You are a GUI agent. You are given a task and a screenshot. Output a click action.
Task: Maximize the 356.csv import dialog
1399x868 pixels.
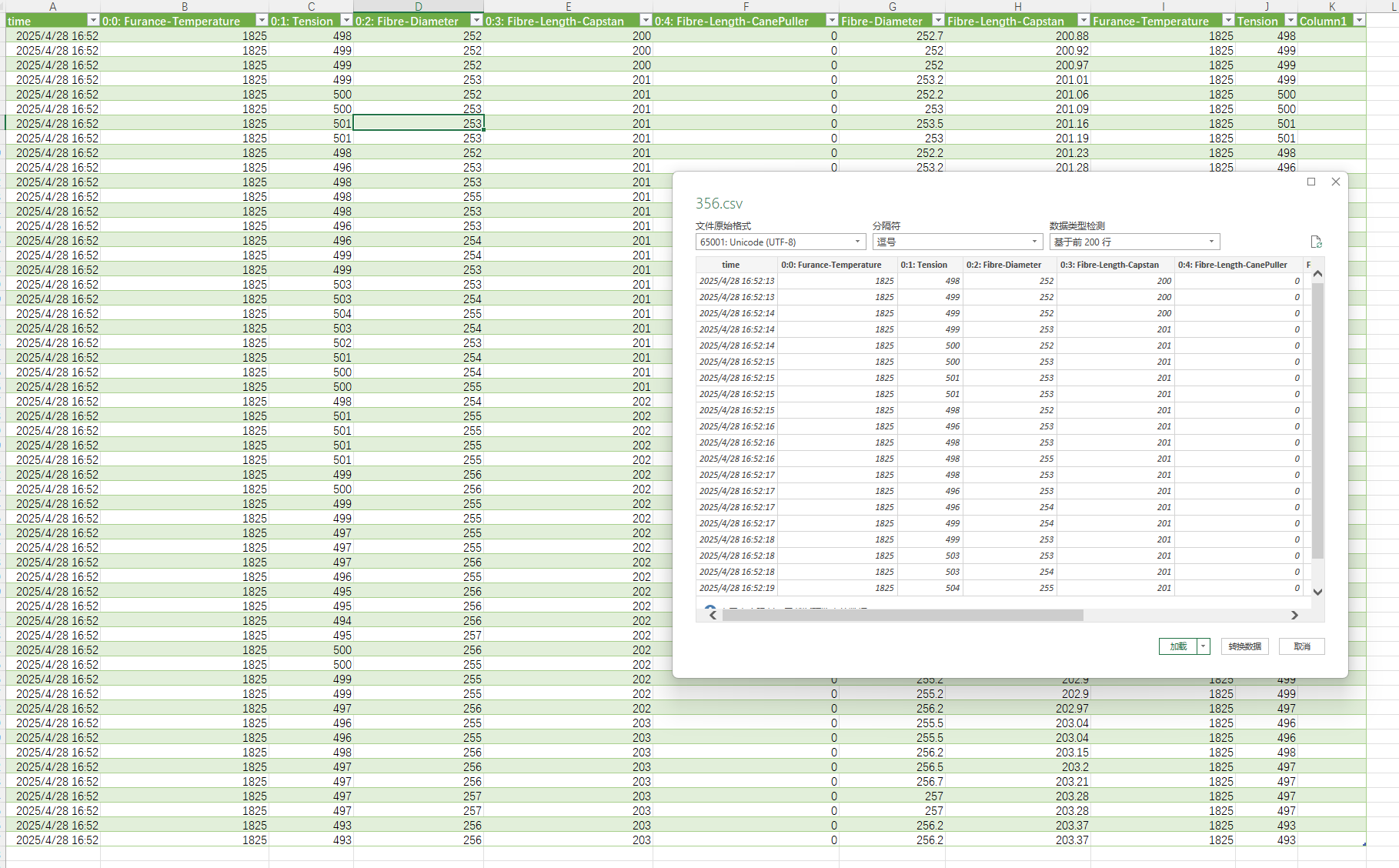point(1311,182)
